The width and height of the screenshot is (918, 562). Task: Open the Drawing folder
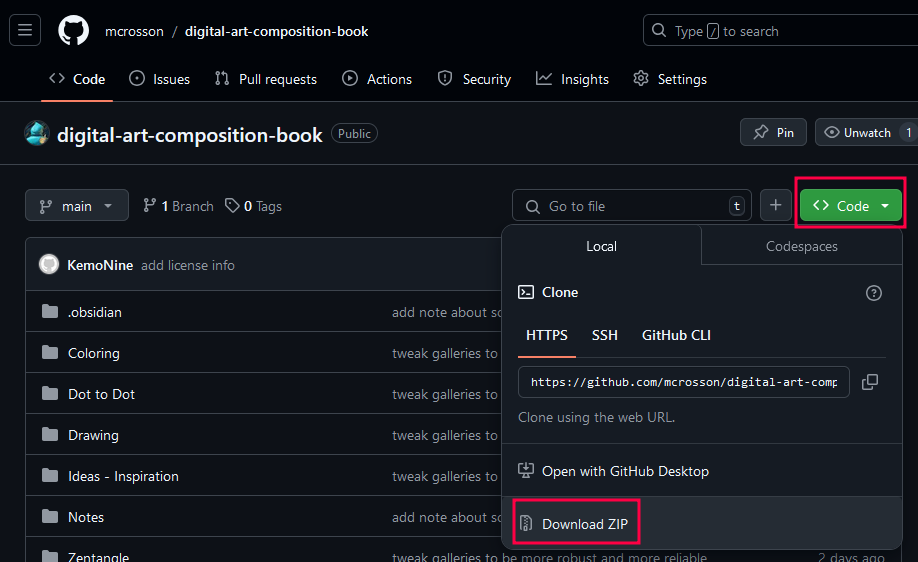[93, 435]
